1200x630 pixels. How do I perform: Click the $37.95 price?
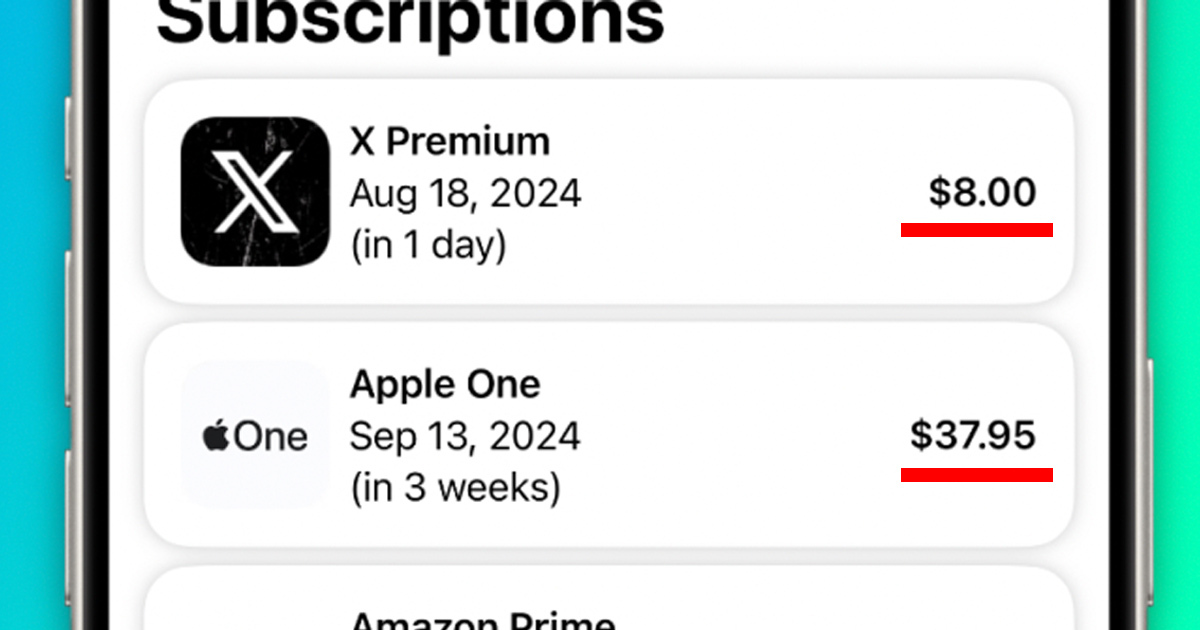973,436
